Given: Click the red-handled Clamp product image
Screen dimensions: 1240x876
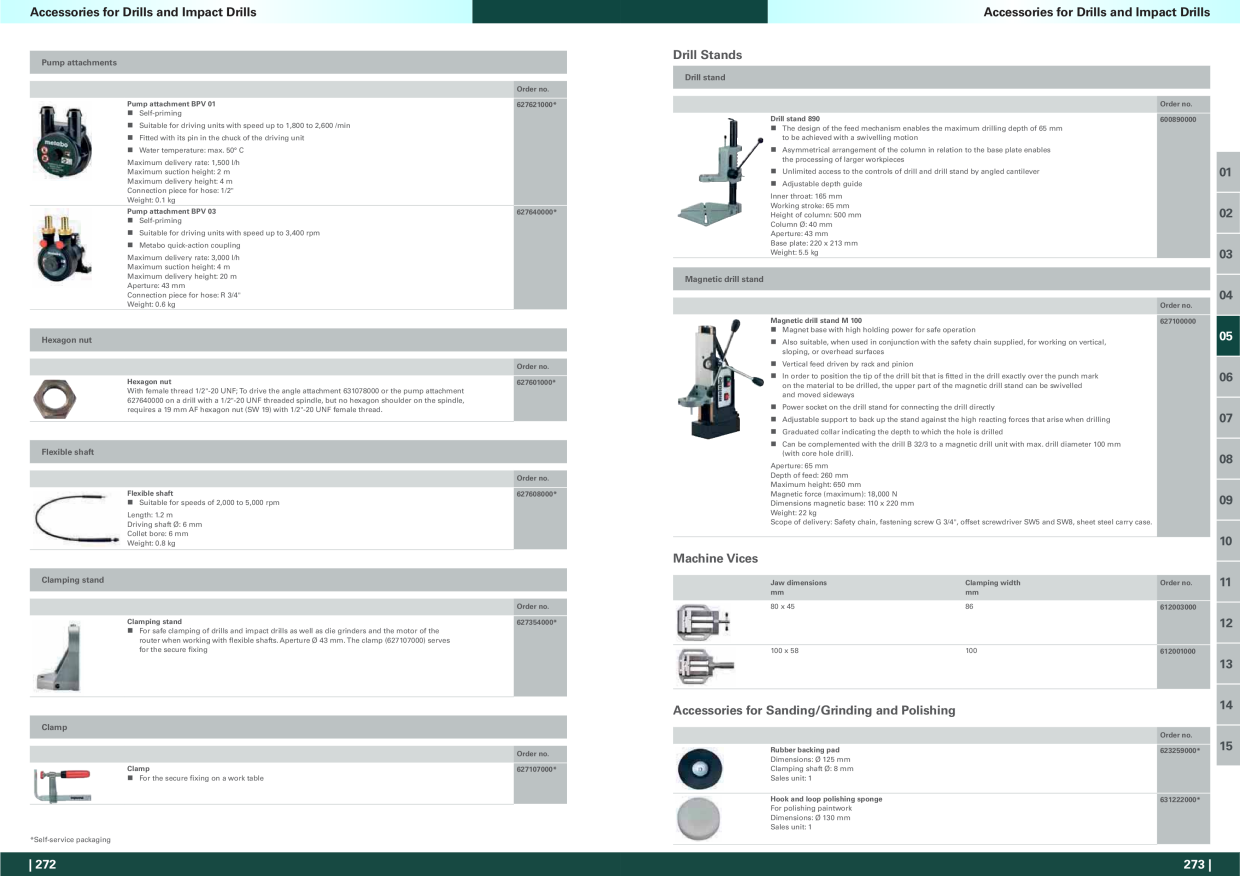Looking at the screenshot, I should pyautogui.click(x=62, y=784).
